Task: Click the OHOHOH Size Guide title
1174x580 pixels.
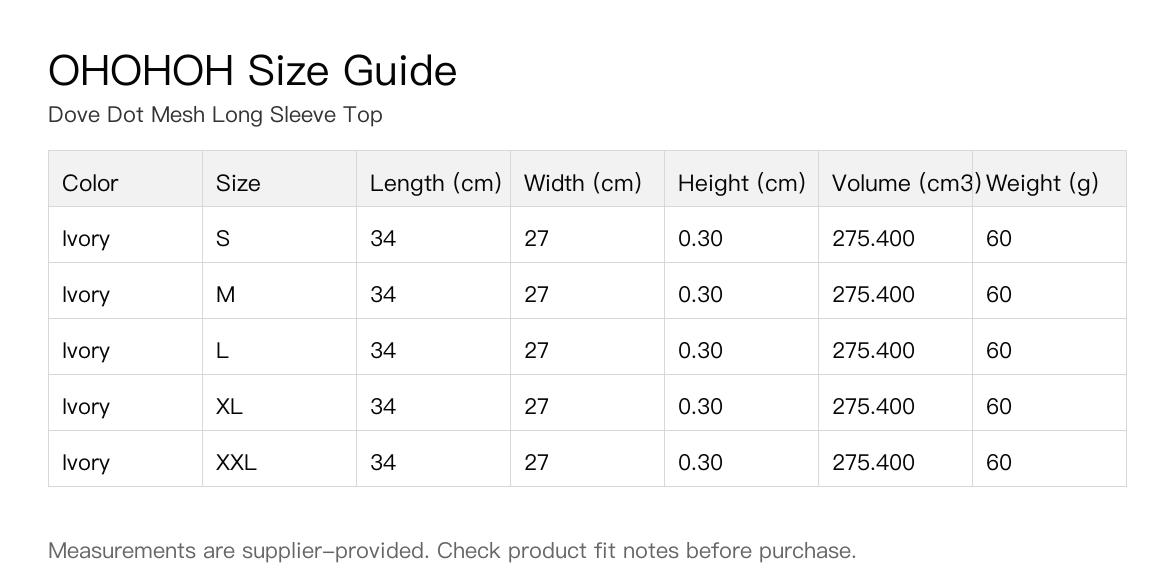Action: tap(252, 71)
